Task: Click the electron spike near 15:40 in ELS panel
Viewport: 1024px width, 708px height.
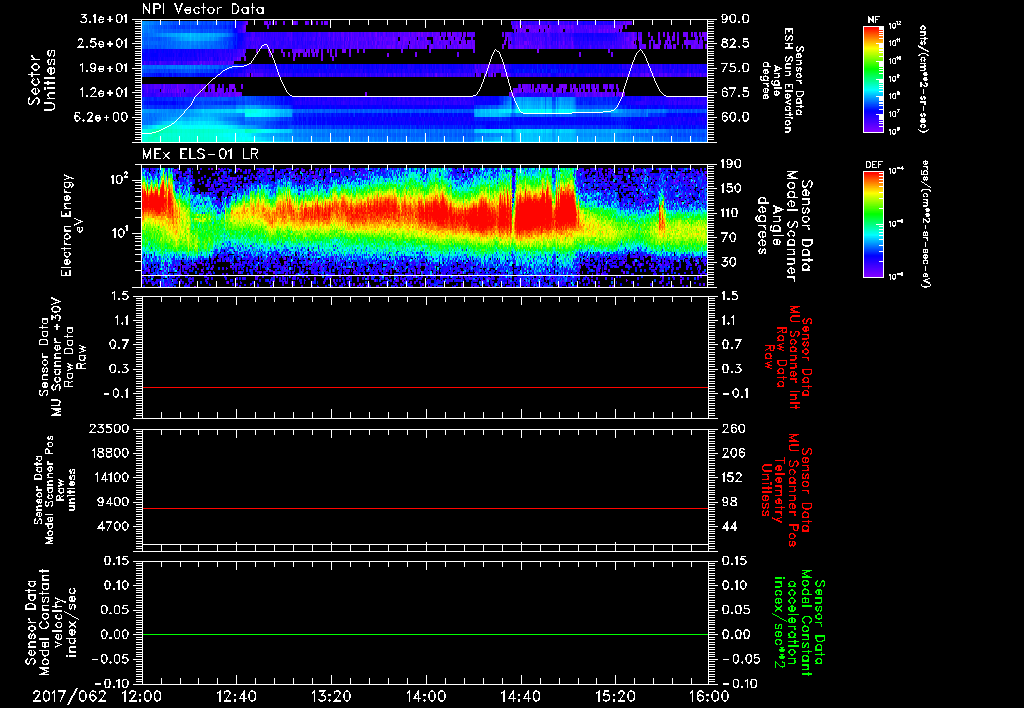Action: (662, 212)
